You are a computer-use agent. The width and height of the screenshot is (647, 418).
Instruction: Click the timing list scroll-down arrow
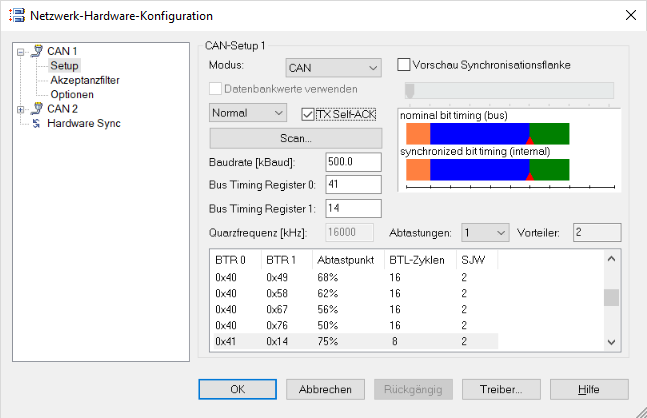pyautogui.click(x=611, y=342)
